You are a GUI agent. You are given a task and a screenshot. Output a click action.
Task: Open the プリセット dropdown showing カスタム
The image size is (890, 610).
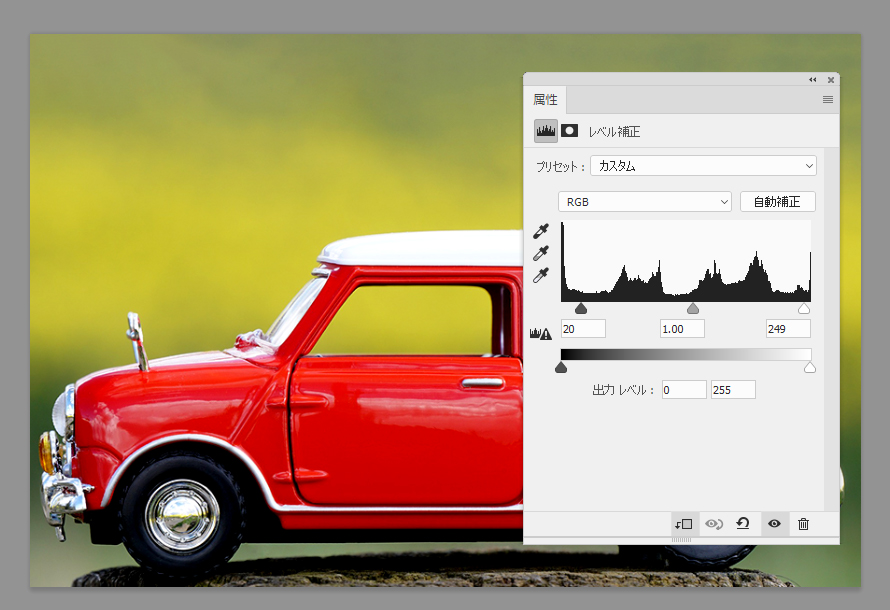tap(703, 166)
